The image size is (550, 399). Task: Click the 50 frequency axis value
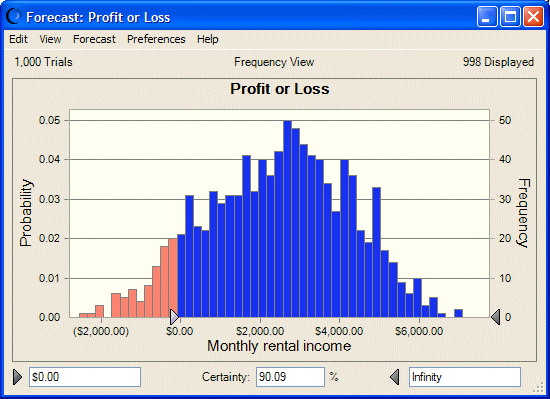click(505, 120)
